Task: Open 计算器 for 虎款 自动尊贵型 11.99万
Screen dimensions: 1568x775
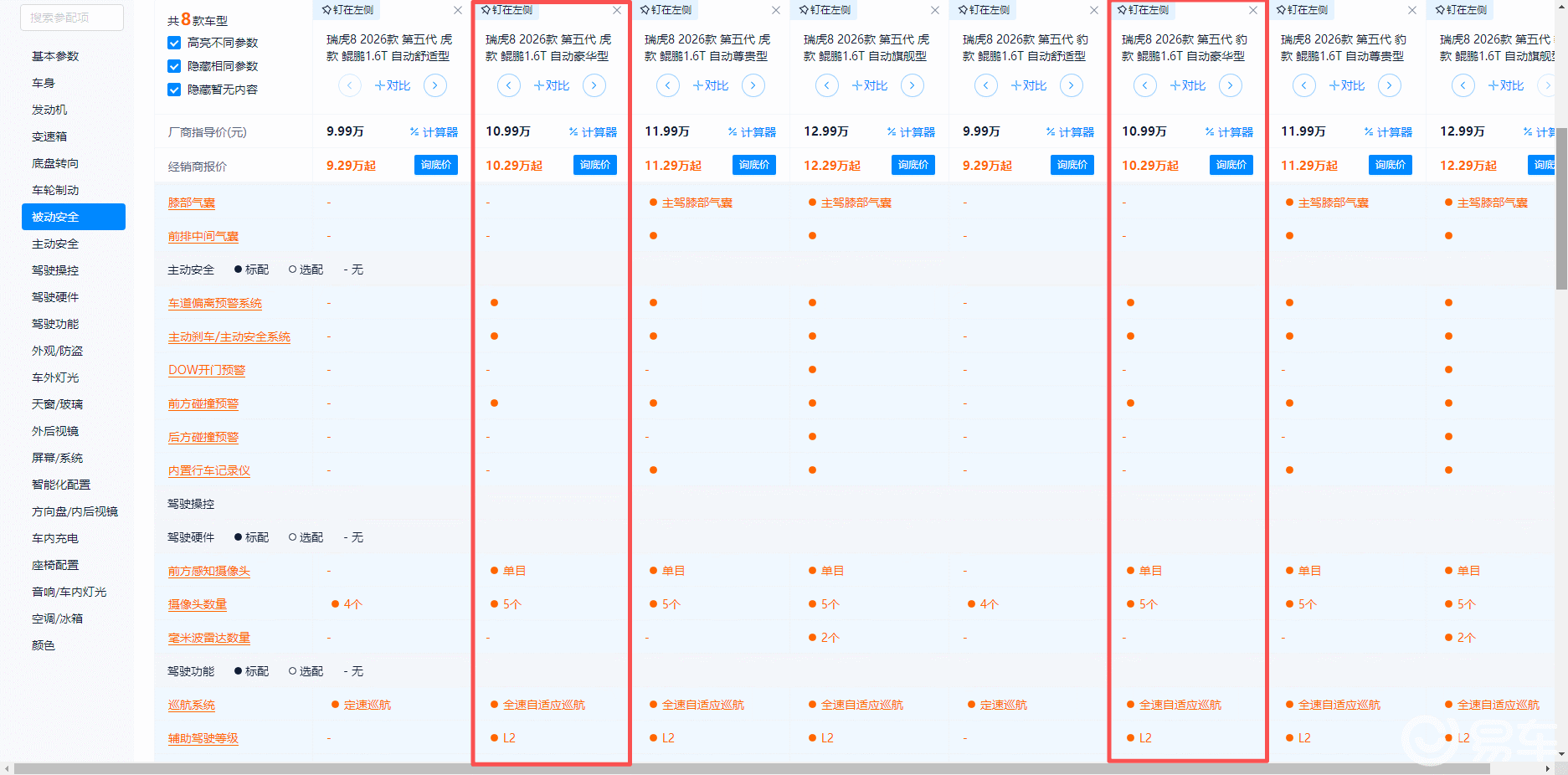Action: pyautogui.click(x=752, y=132)
